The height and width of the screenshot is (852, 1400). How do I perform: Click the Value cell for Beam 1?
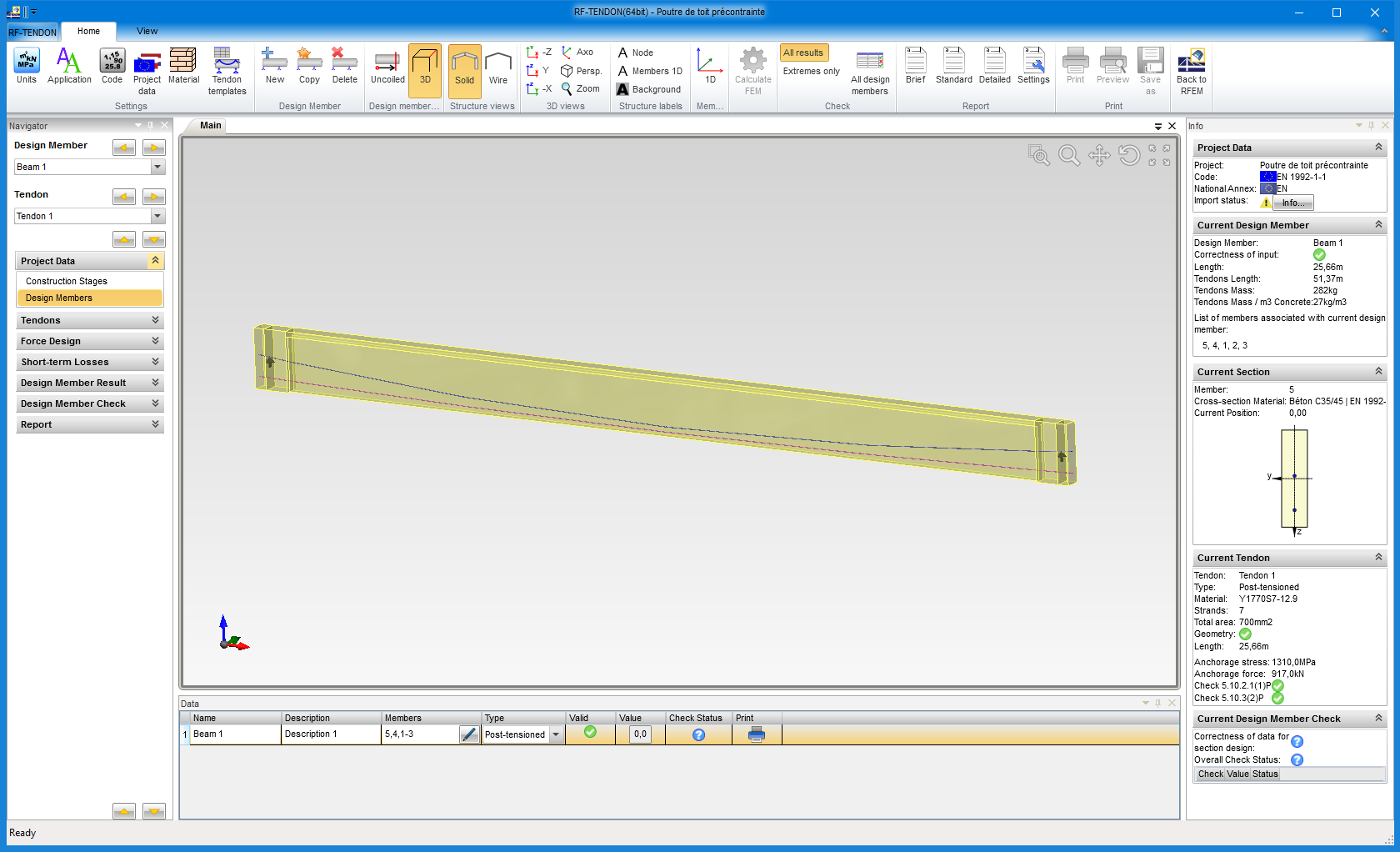[640, 734]
